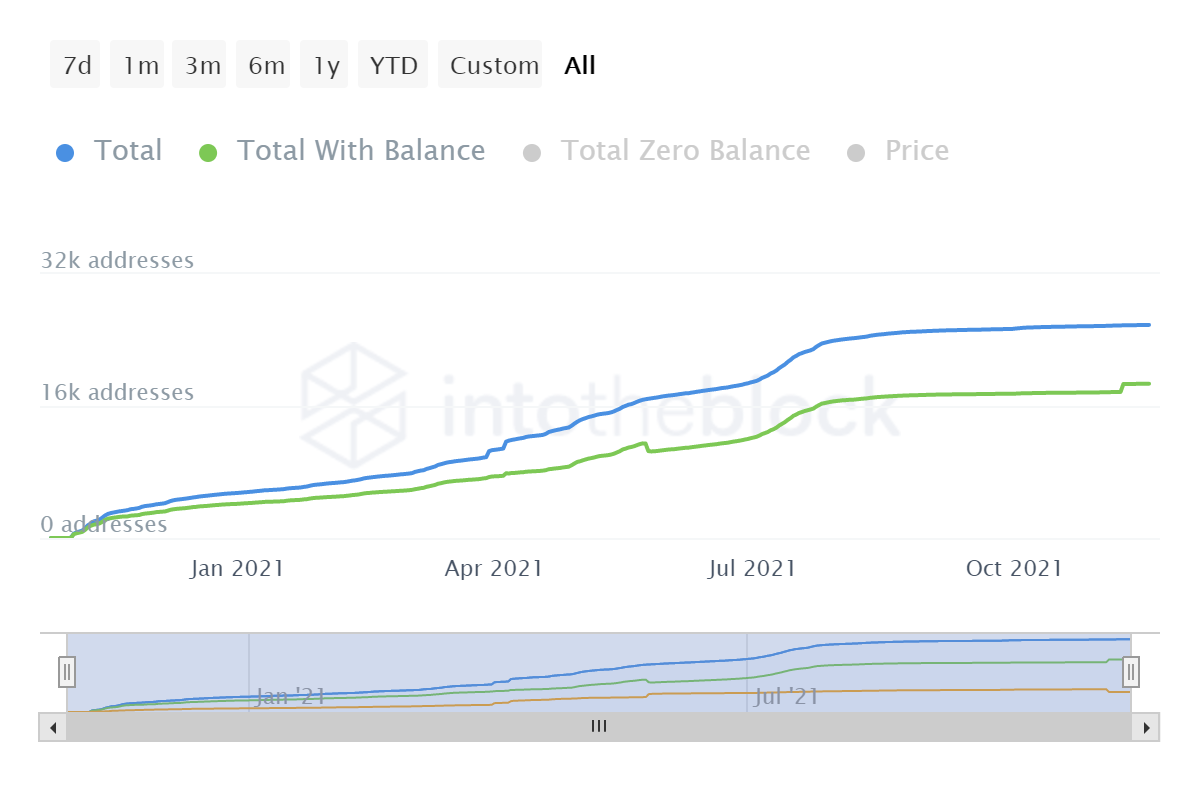The height and width of the screenshot is (800, 1200).
Task: Choose the 6m time range
Action: click(266, 66)
